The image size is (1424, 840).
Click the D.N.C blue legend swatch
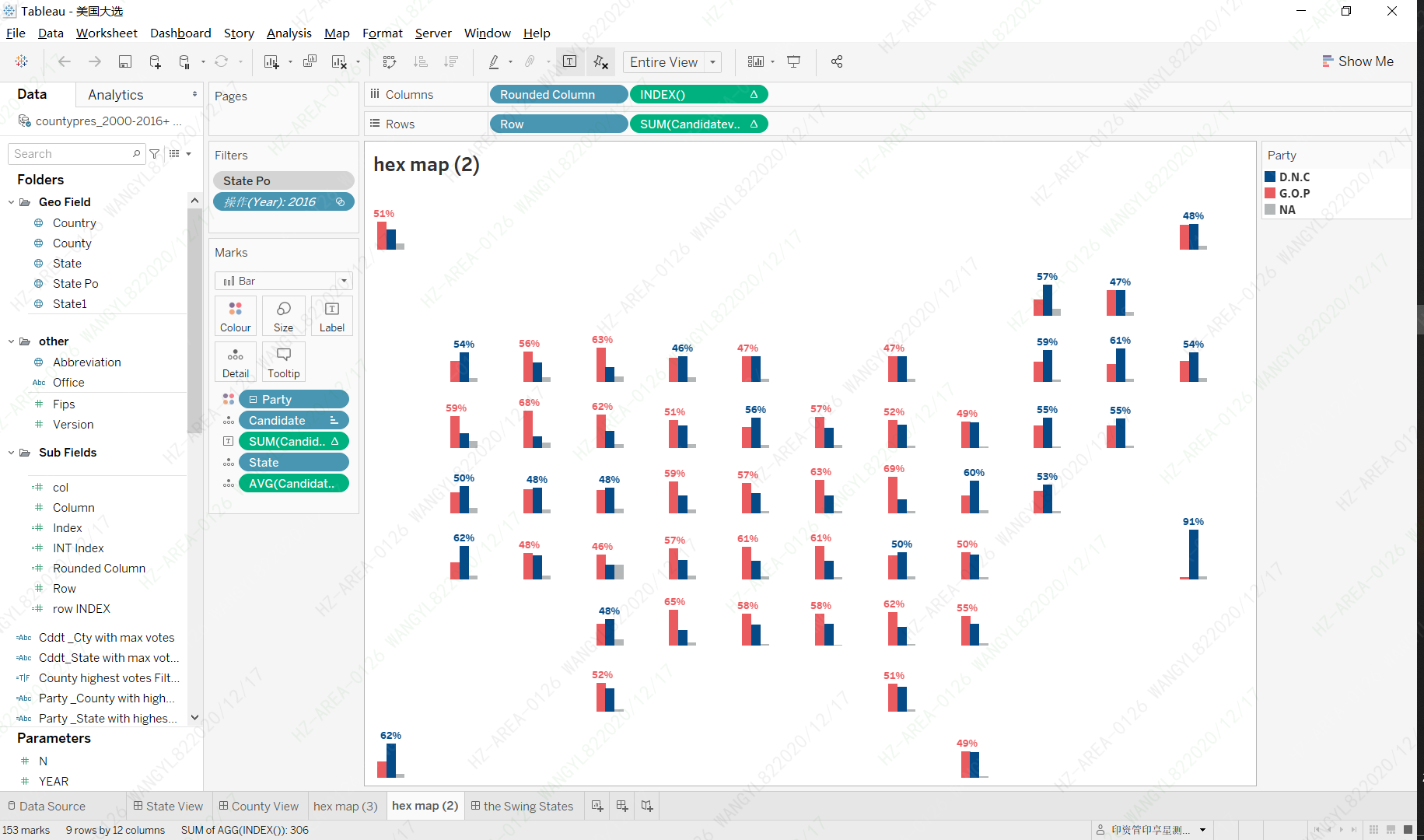point(1270,177)
